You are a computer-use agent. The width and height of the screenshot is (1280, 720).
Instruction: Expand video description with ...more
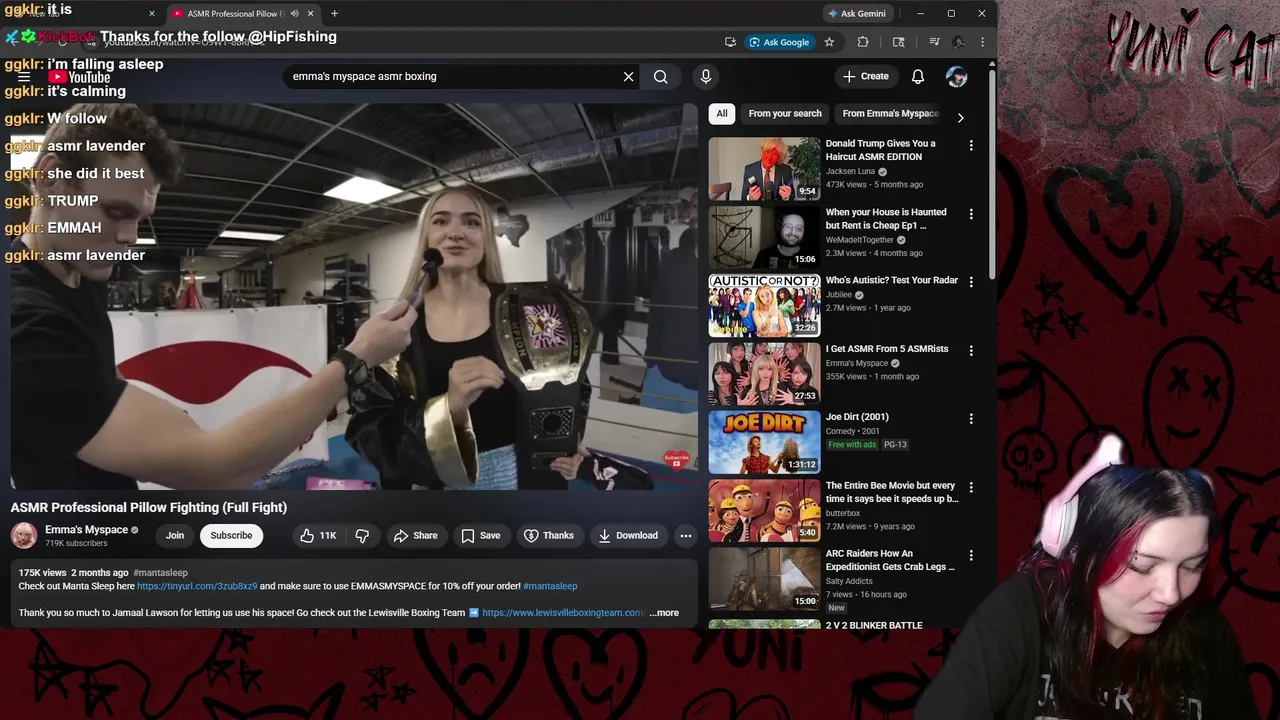tap(664, 613)
